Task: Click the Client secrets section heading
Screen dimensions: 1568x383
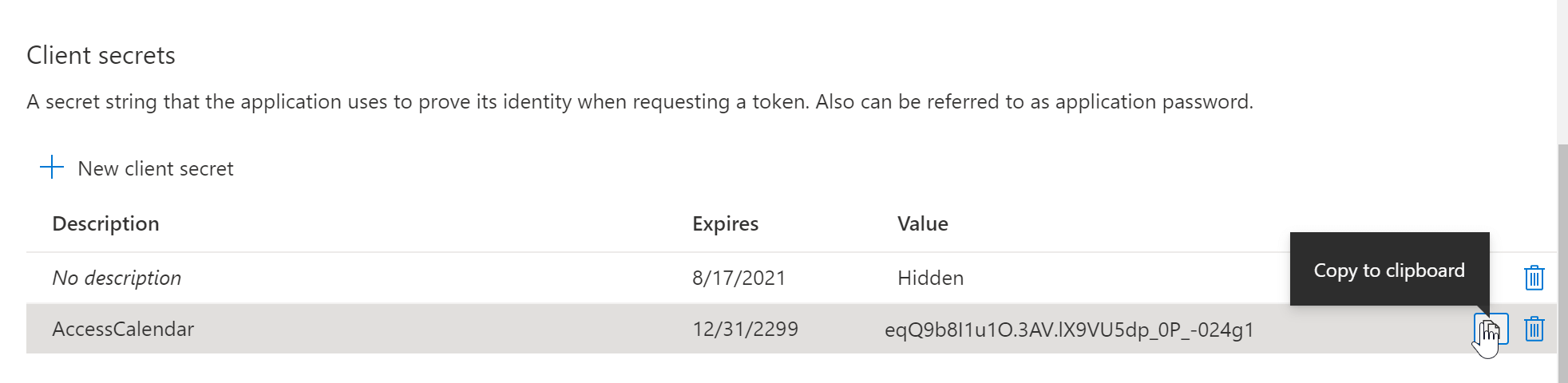Action: (x=101, y=56)
